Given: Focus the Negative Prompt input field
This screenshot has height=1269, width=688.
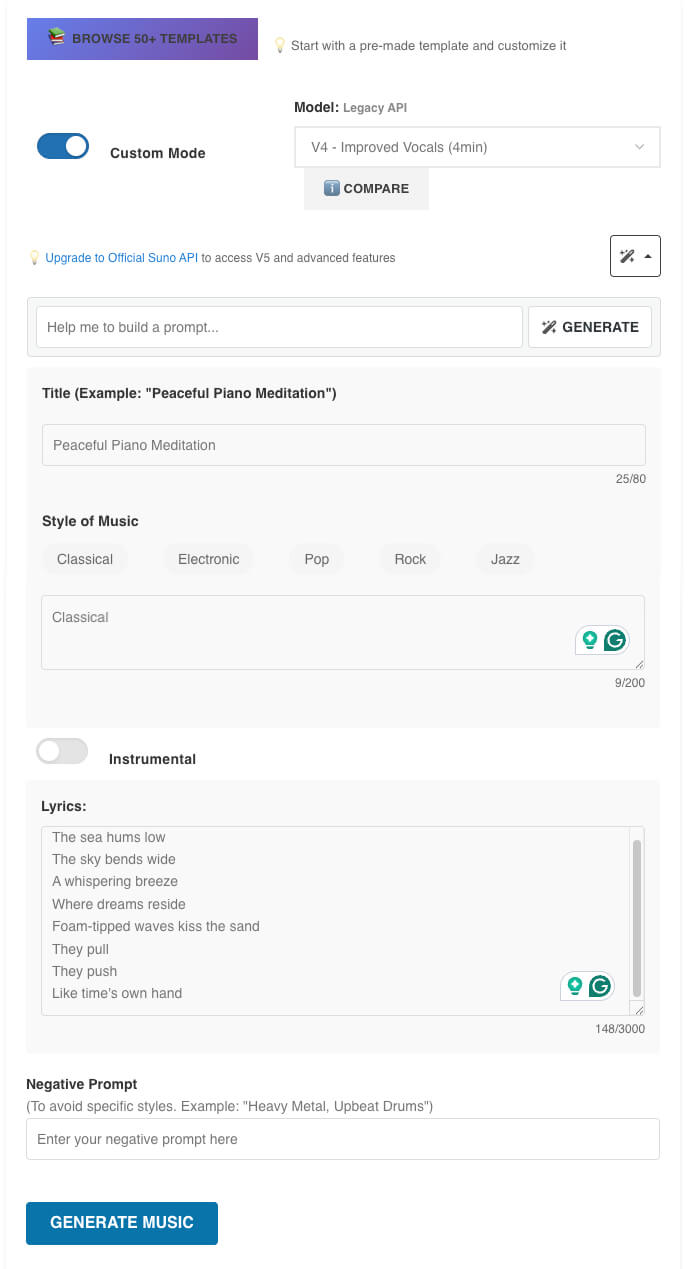Looking at the screenshot, I should (342, 1139).
